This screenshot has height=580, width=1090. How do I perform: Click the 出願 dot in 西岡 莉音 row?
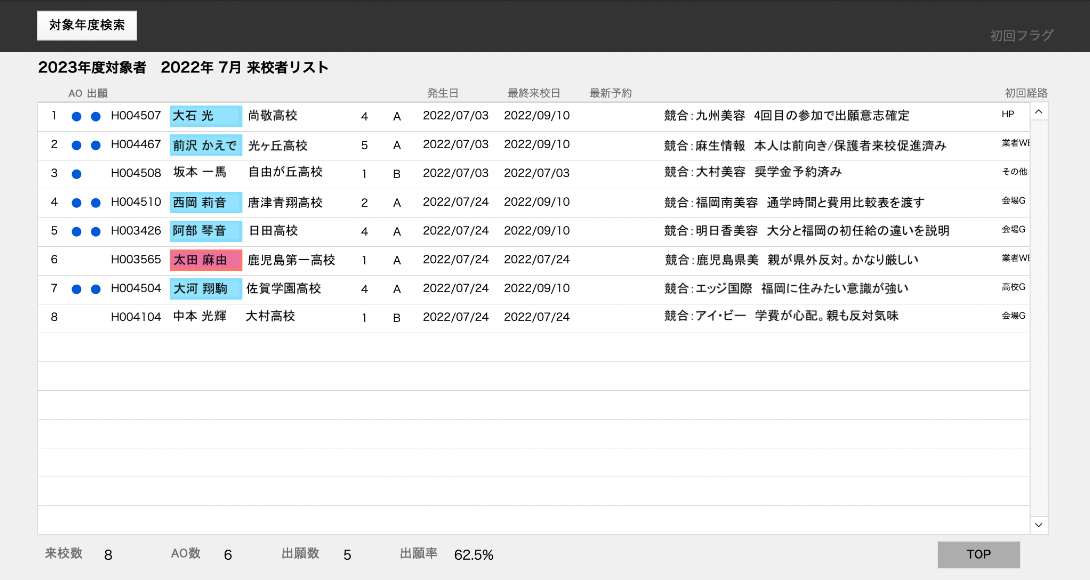tap(96, 203)
